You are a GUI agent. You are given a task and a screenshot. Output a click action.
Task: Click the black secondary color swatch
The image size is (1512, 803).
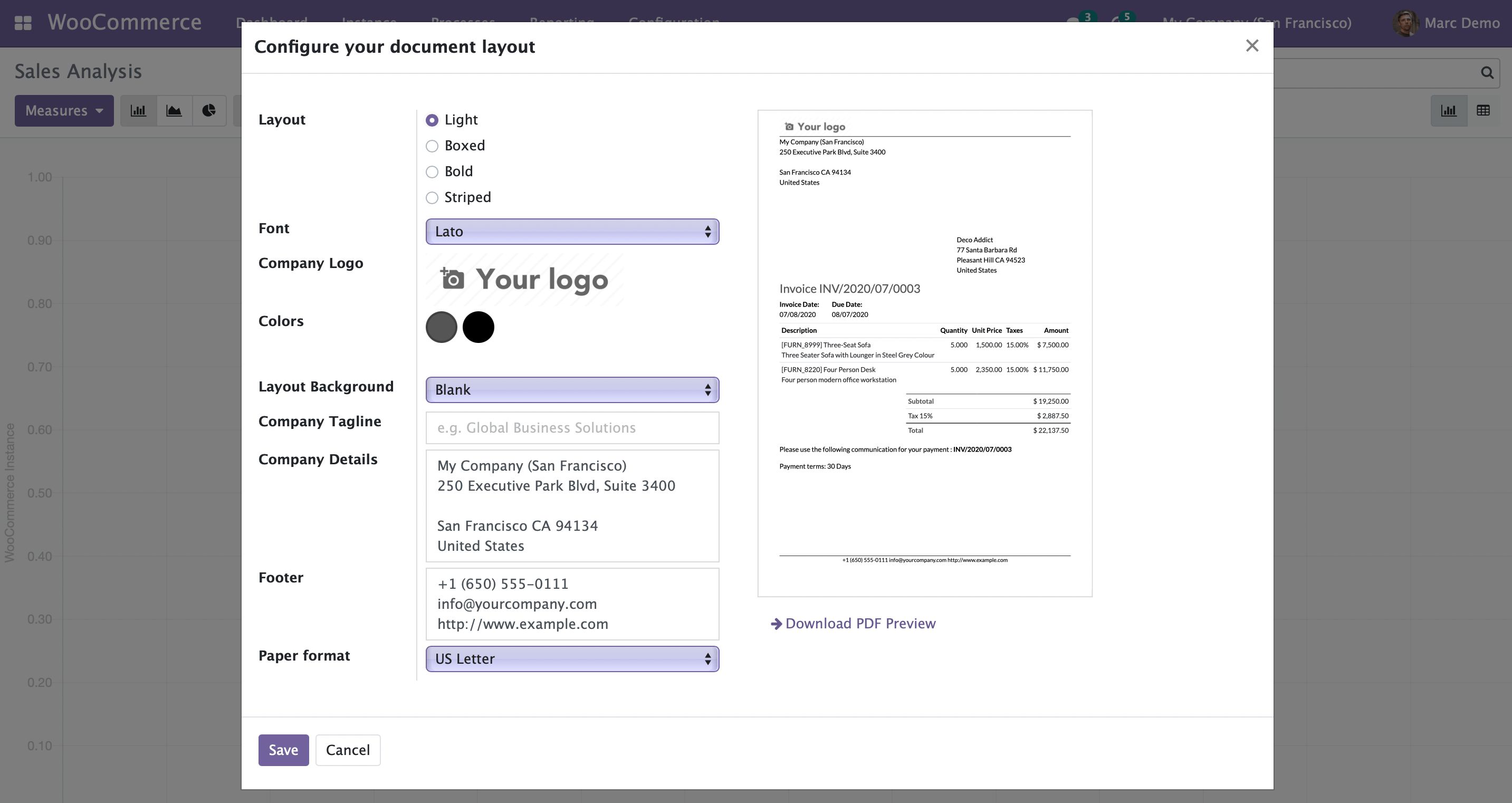pyautogui.click(x=478, y=327)
